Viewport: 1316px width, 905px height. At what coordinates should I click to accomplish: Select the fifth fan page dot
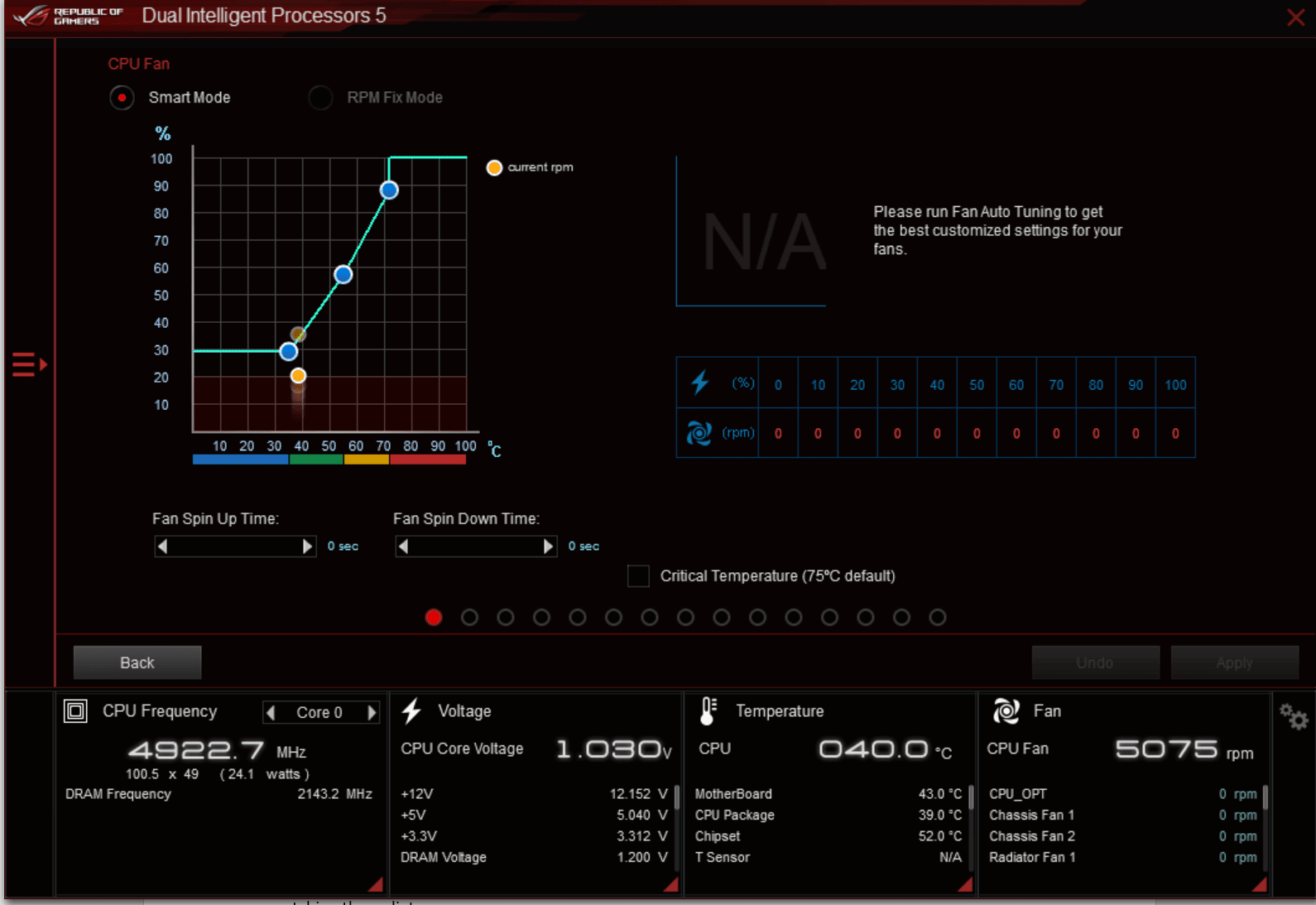578,617
